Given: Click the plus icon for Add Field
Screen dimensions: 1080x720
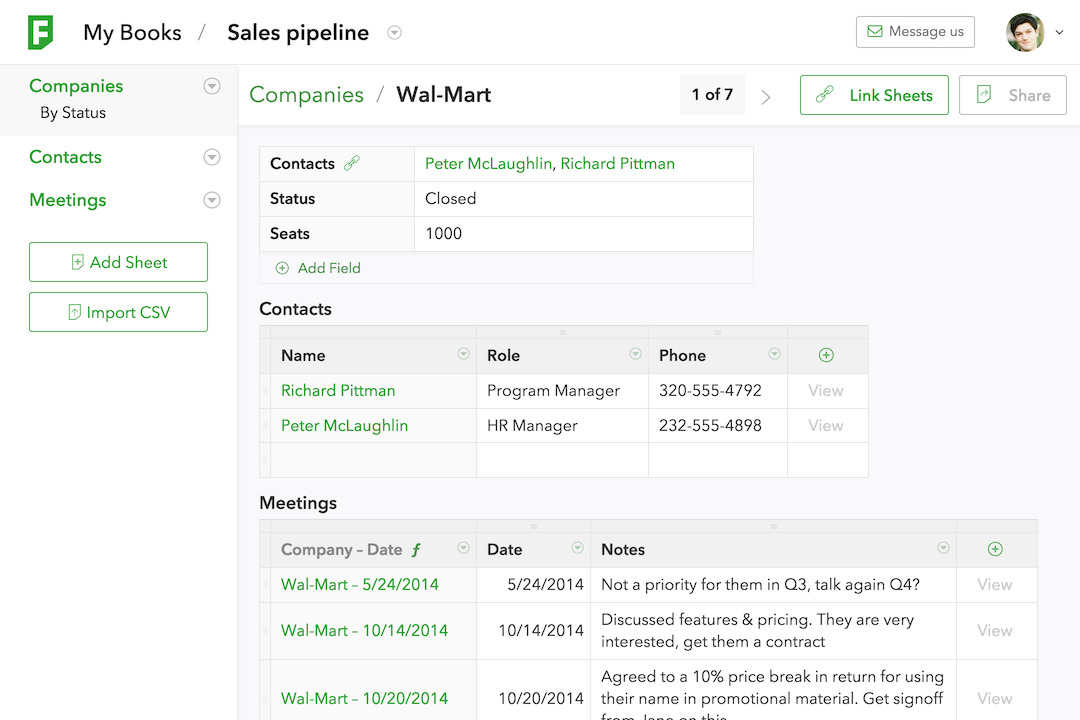Looking at the screenshot, I should pos(282,268).
